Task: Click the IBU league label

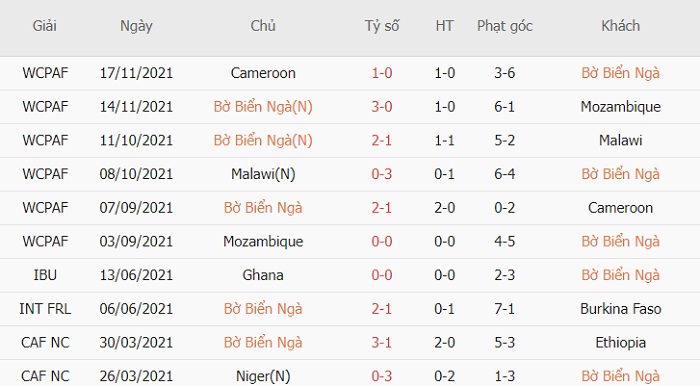Action: point(45,275)
